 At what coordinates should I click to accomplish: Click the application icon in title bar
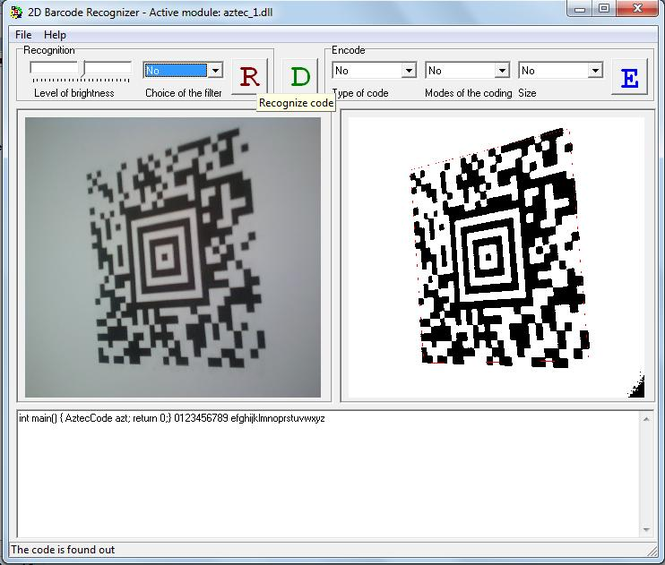(x=16, y=11)
